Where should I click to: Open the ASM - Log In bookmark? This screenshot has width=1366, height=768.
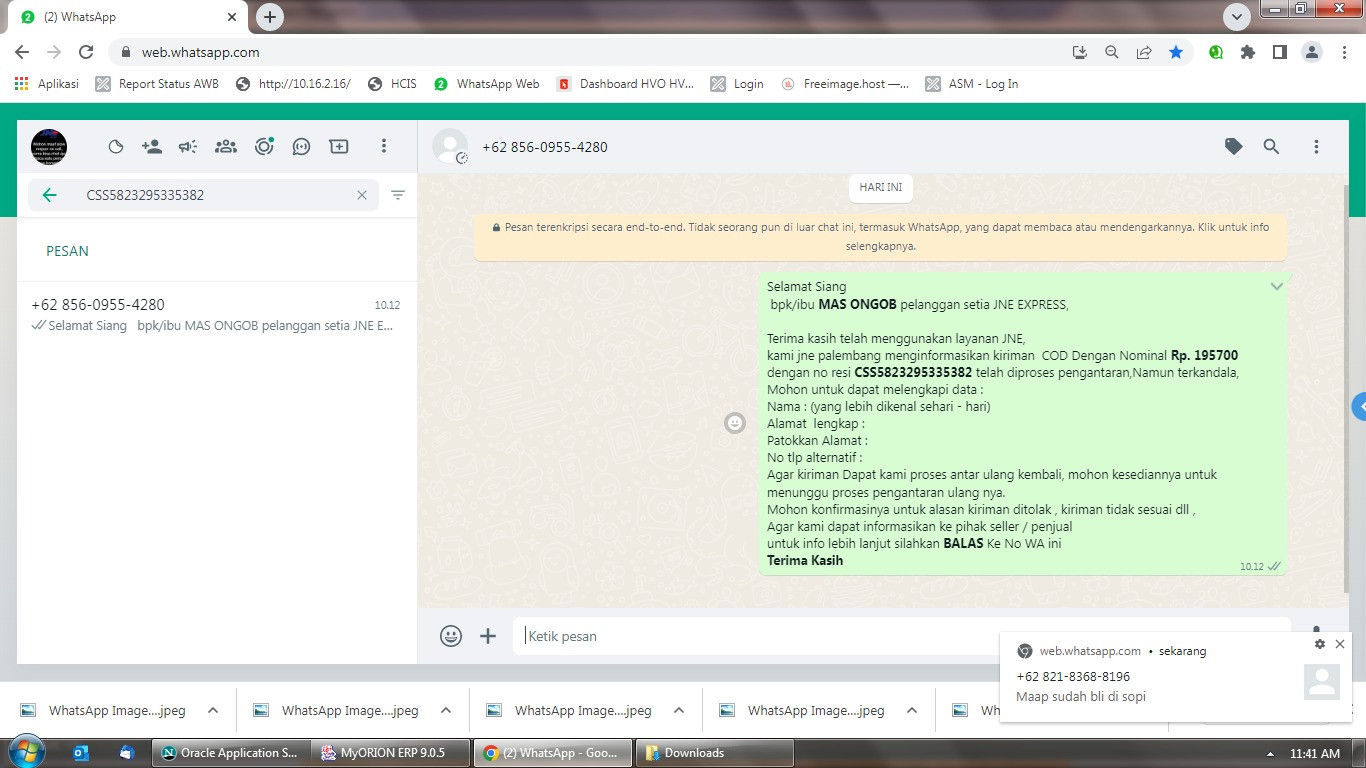pyautogui.click(x=972, y=84)
